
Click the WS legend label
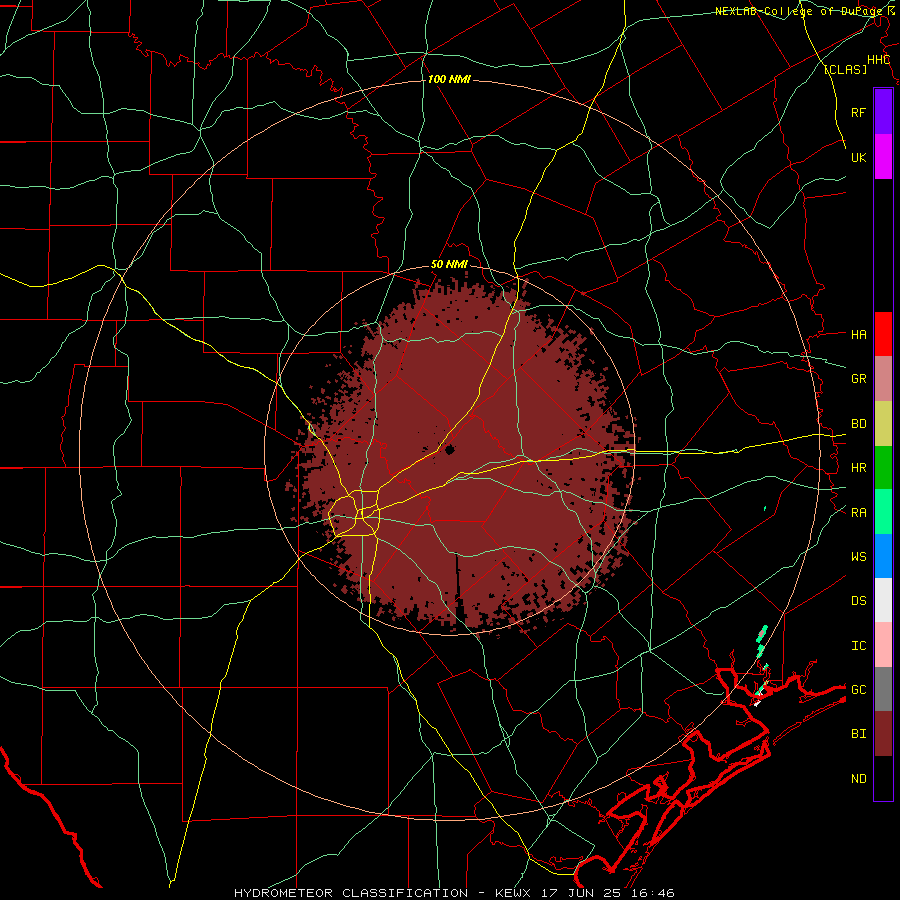[x=858, y=556]
